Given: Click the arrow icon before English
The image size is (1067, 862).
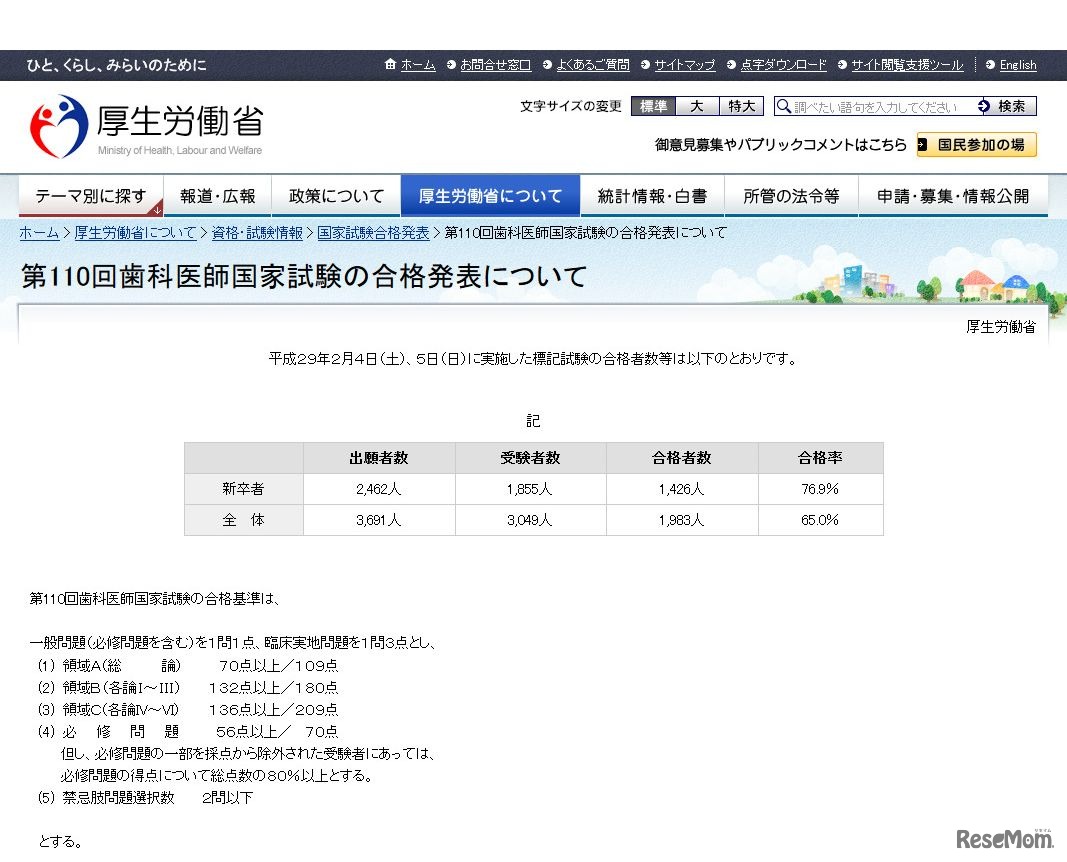Looking at the screenshot, I should 990,65.
